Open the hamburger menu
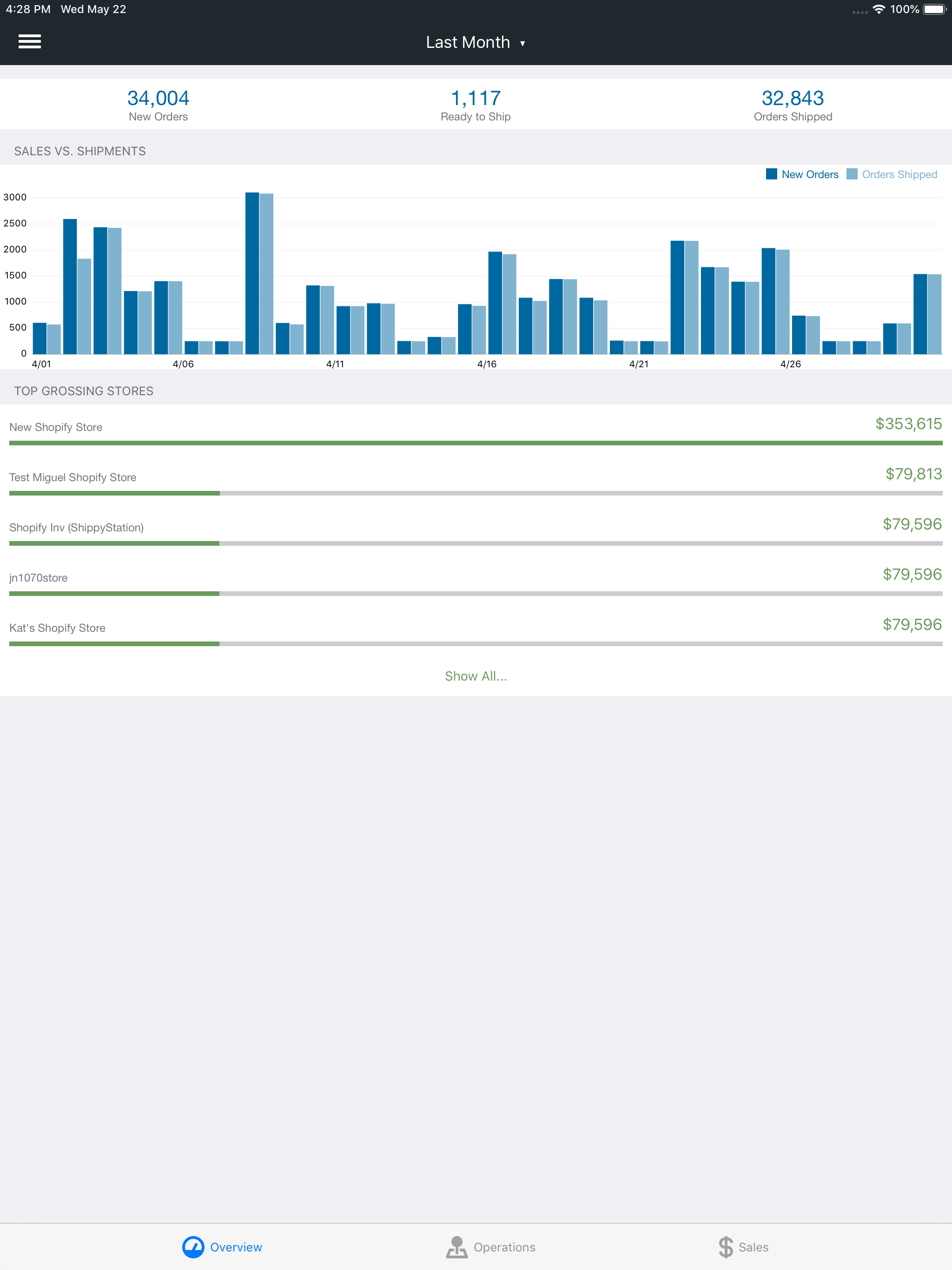Image resolution: width=952 pixels, height=1270 pixels. (30, 41)
